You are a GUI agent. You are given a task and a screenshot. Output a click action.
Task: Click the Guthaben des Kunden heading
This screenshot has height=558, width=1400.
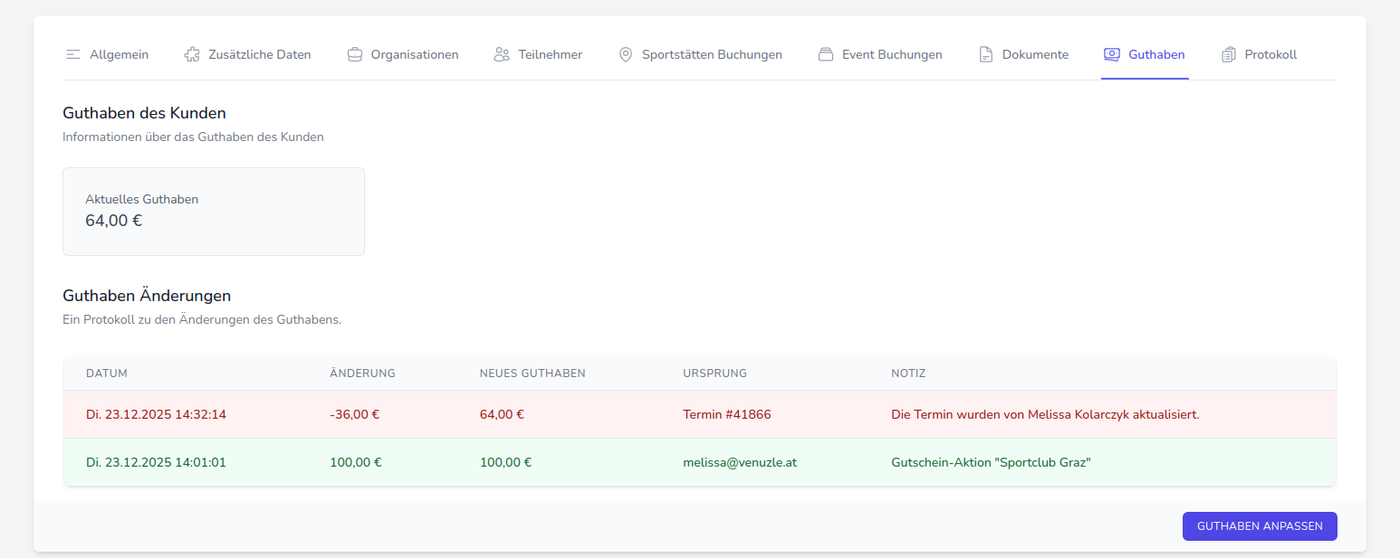click(x=144, y=113)
